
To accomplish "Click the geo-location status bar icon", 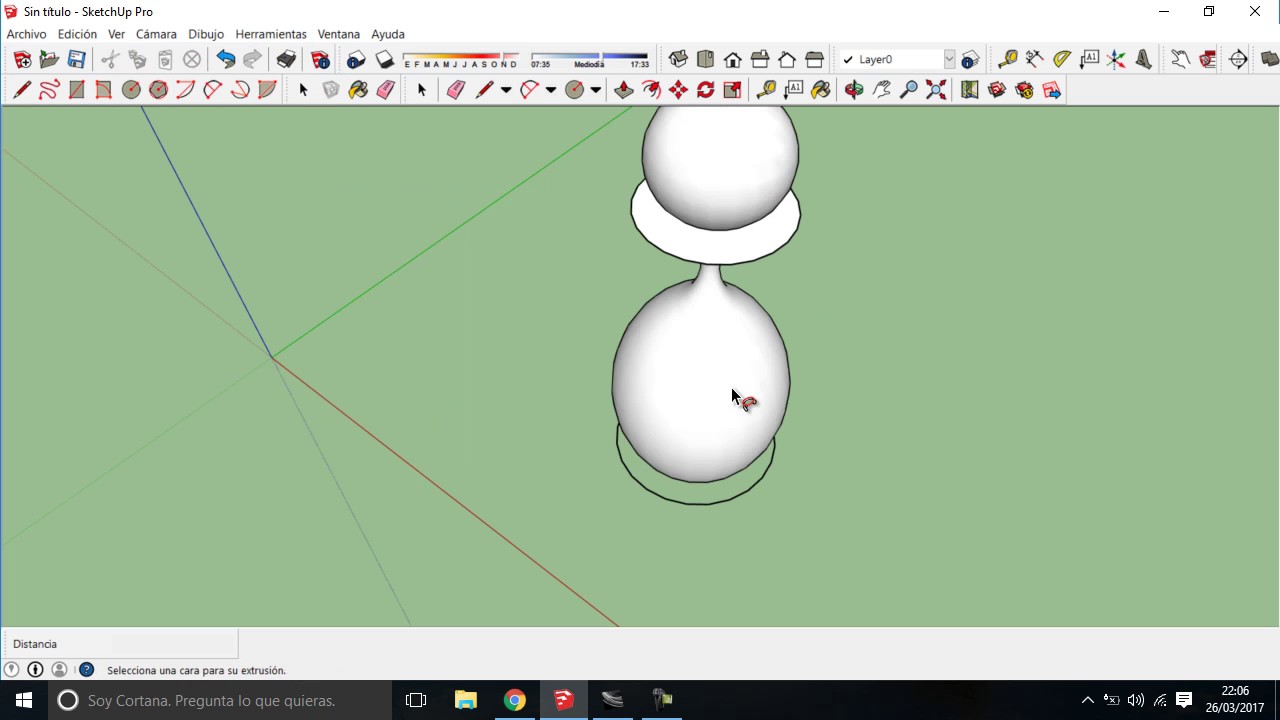I will tap(12, 670).
